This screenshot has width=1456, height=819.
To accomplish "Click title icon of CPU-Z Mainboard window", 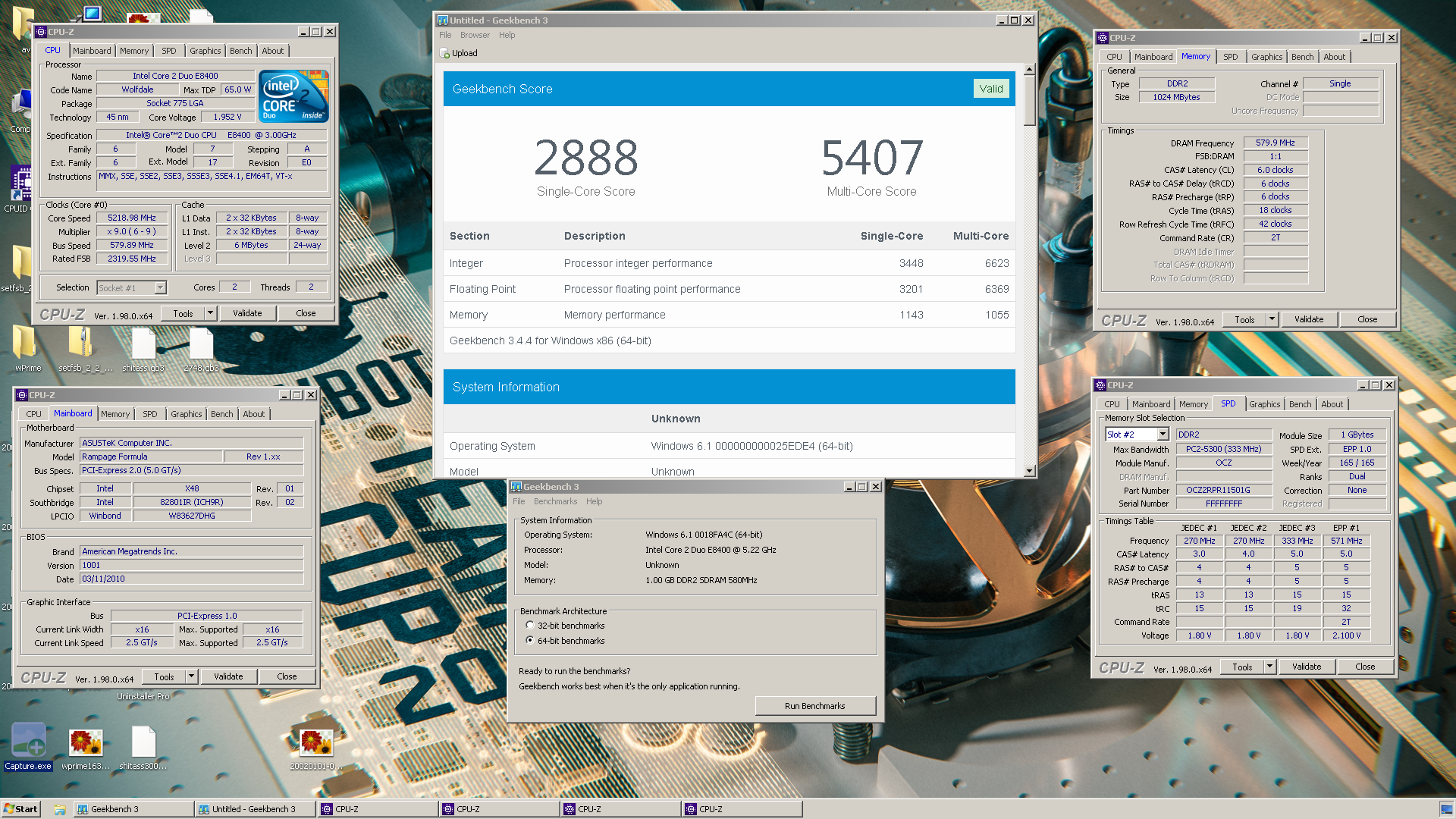I will (22, 395).
